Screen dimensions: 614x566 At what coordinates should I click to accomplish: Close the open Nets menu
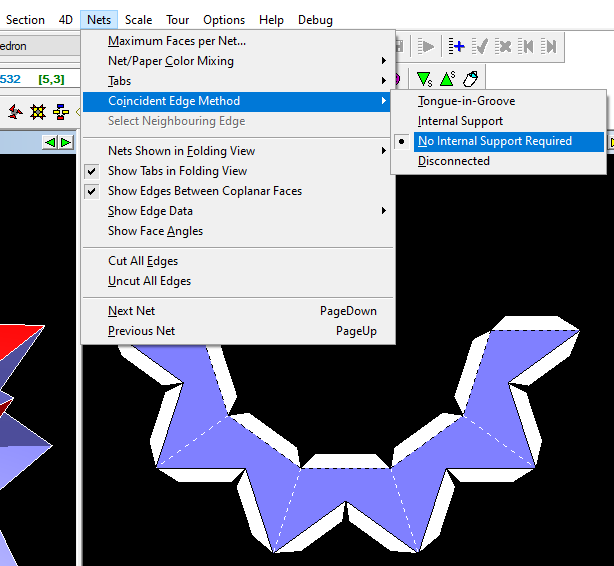coord(99,20)
